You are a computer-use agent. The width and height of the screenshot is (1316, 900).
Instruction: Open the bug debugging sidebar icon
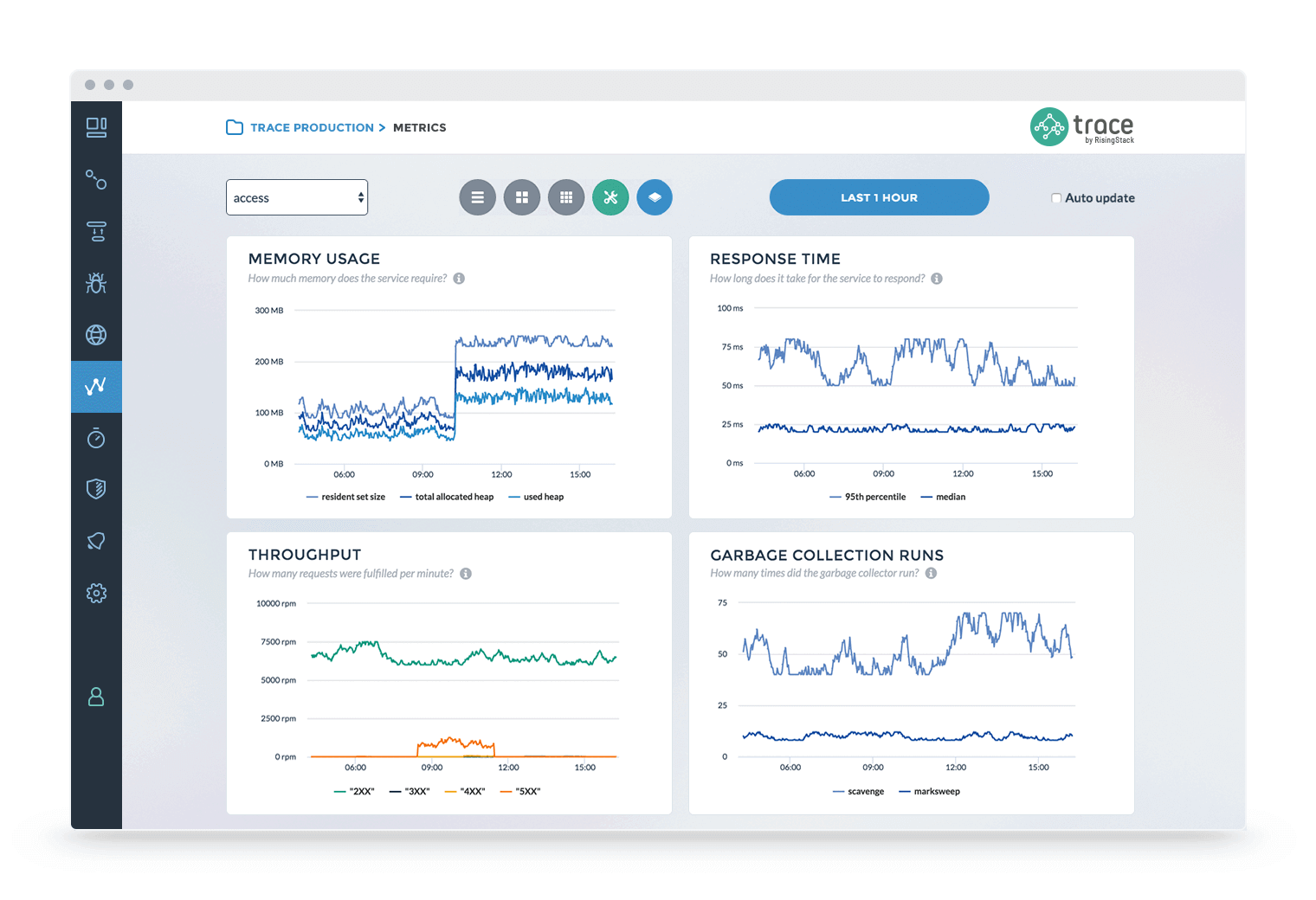(96, 283)
